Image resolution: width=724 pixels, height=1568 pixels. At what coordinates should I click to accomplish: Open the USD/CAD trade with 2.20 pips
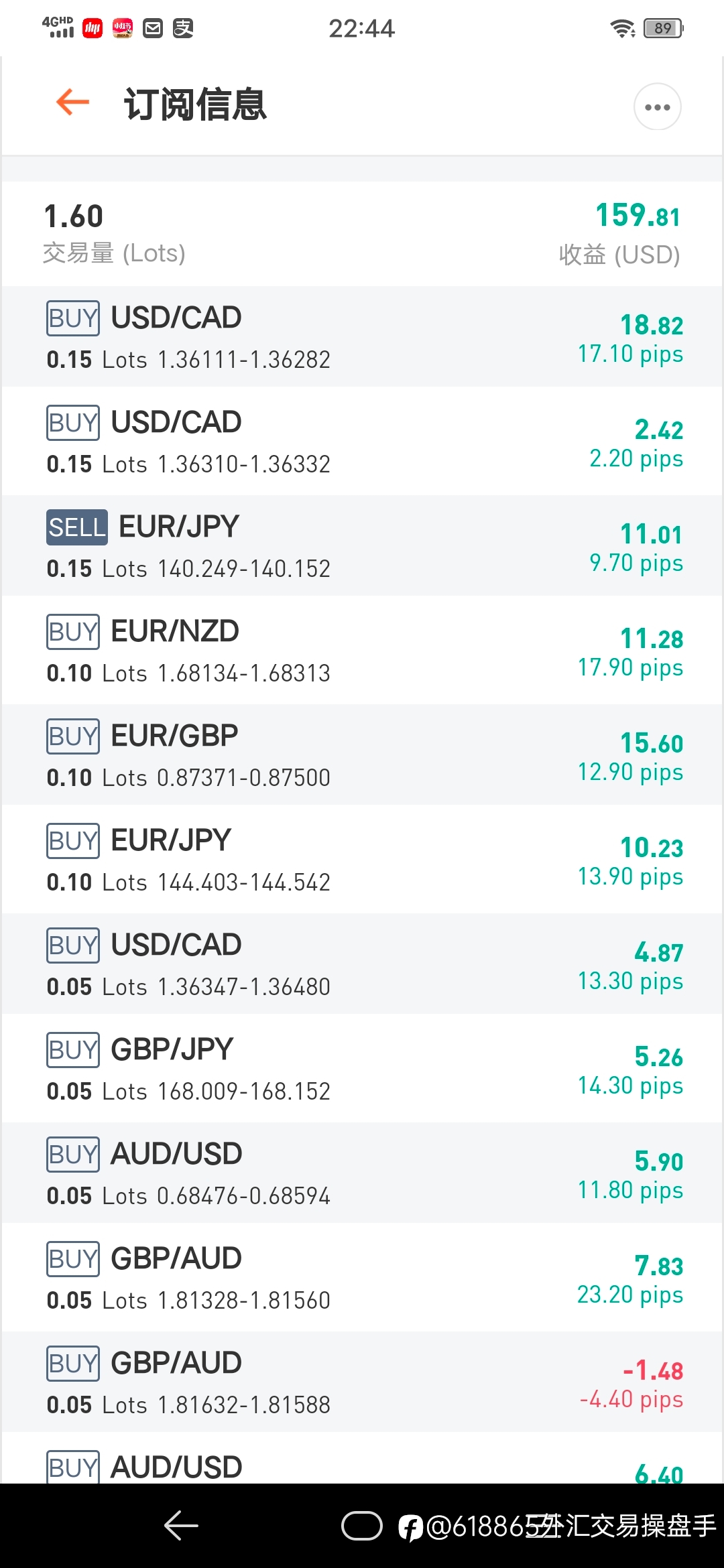pos(362,442)
